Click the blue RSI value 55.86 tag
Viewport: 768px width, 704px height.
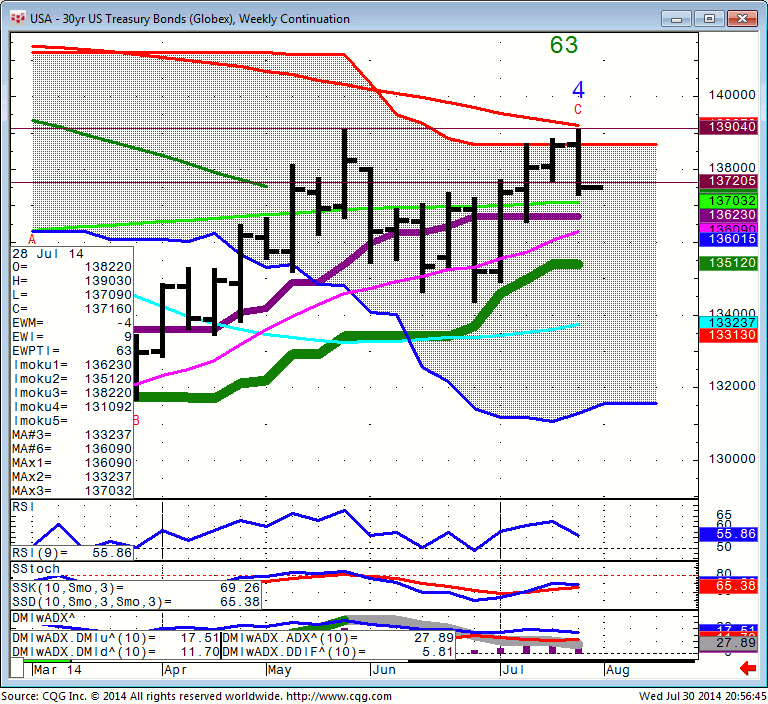[728, 534]
